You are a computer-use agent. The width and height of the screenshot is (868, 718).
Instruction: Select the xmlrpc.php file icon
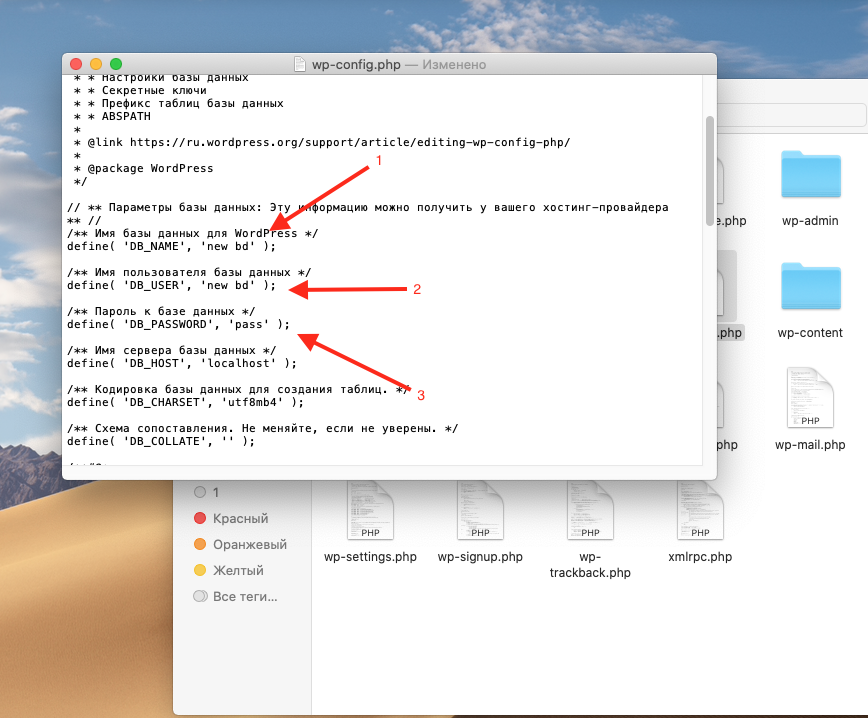click(x=700, y=510)
